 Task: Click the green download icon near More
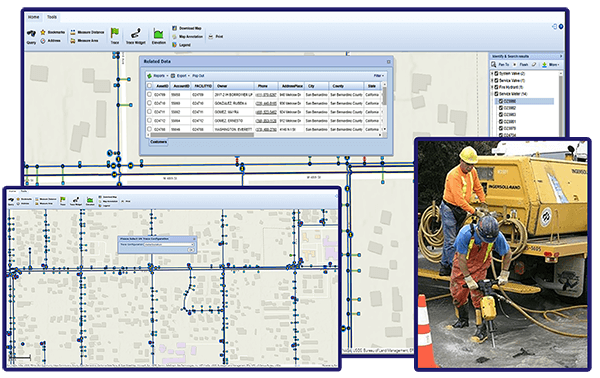[544, 65]
